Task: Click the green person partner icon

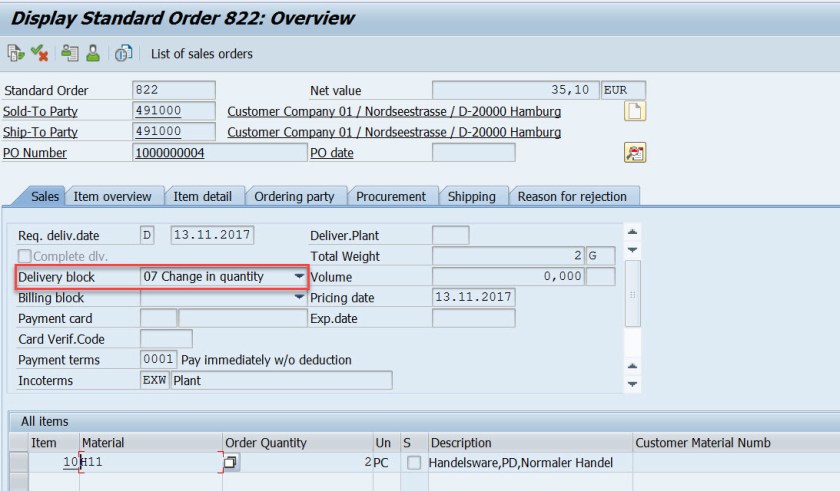Action: click(x=92, y=53)
